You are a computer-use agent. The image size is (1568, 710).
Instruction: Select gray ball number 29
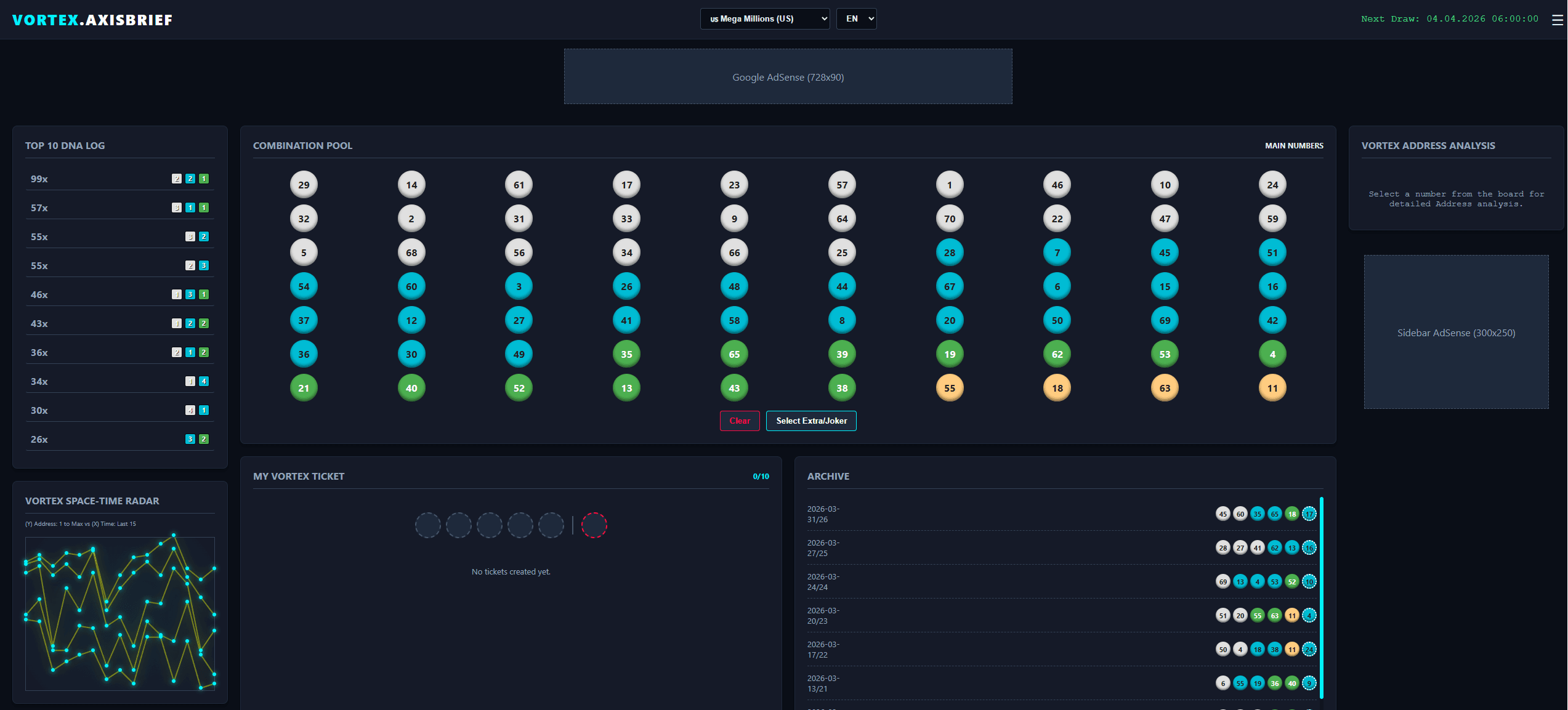(x=304, y=185)
